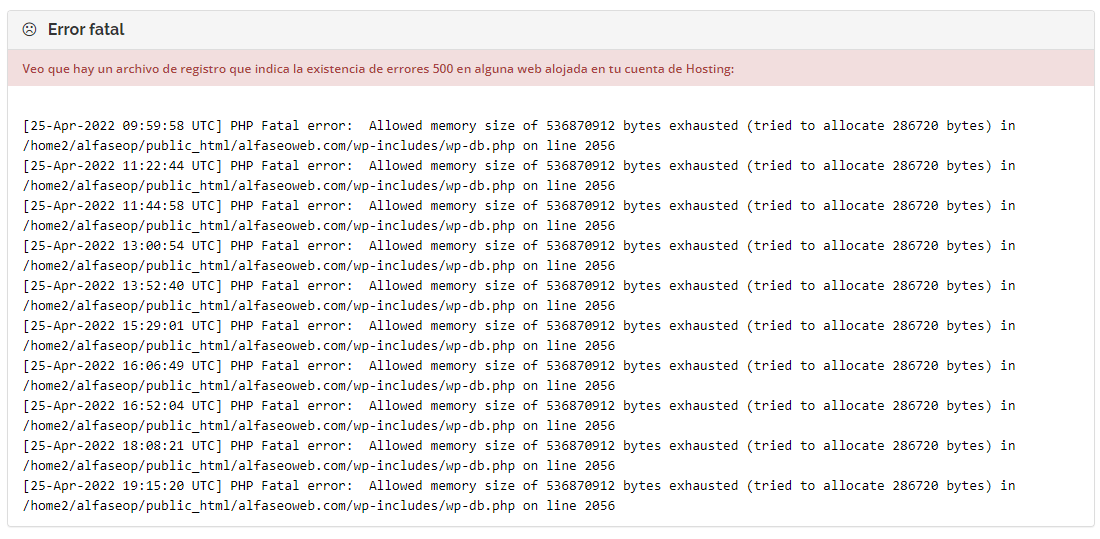Click the red alert about errores 500

[x=550, y=69]
